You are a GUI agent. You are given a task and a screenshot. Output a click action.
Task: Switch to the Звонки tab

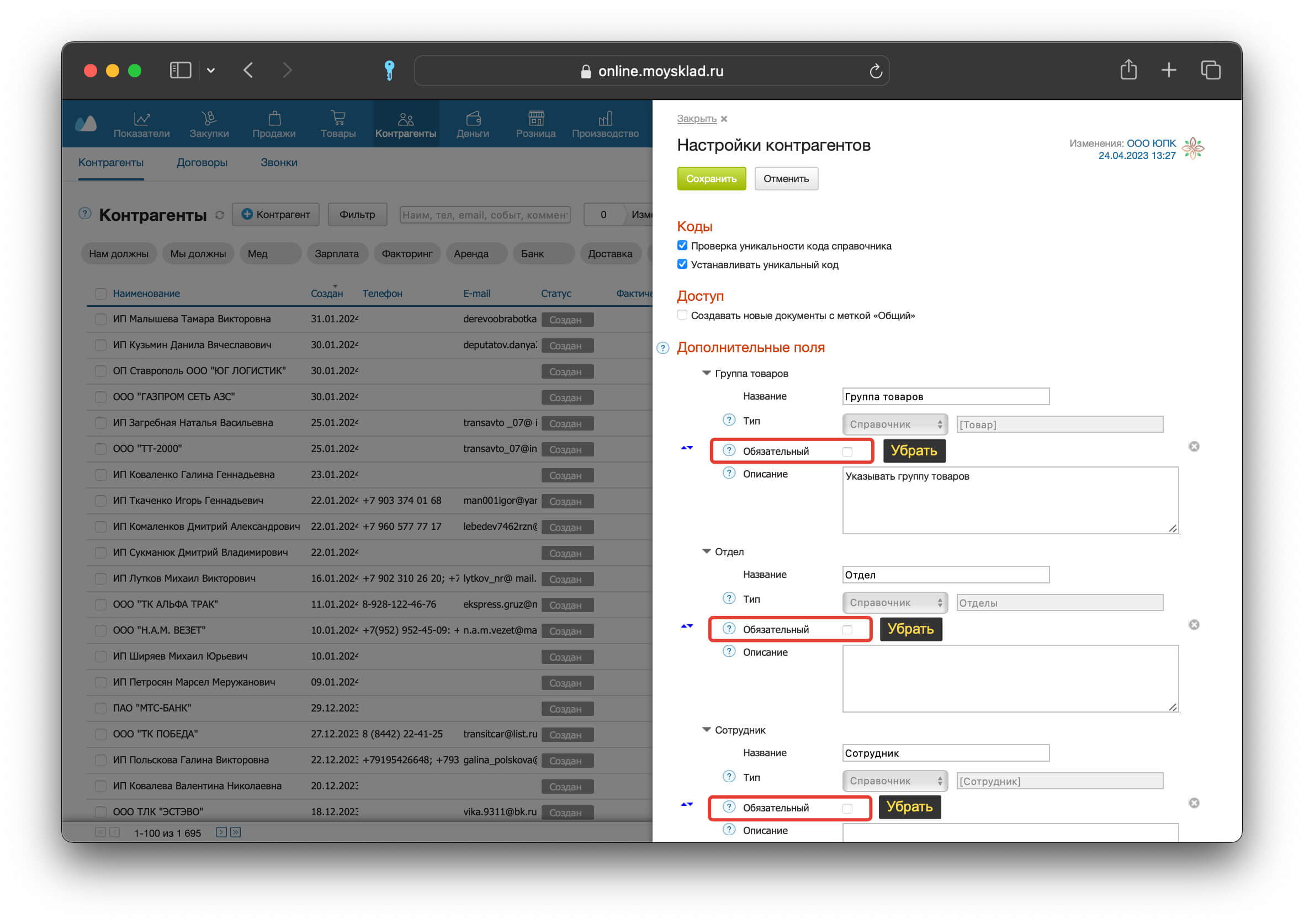pos(279,163)
